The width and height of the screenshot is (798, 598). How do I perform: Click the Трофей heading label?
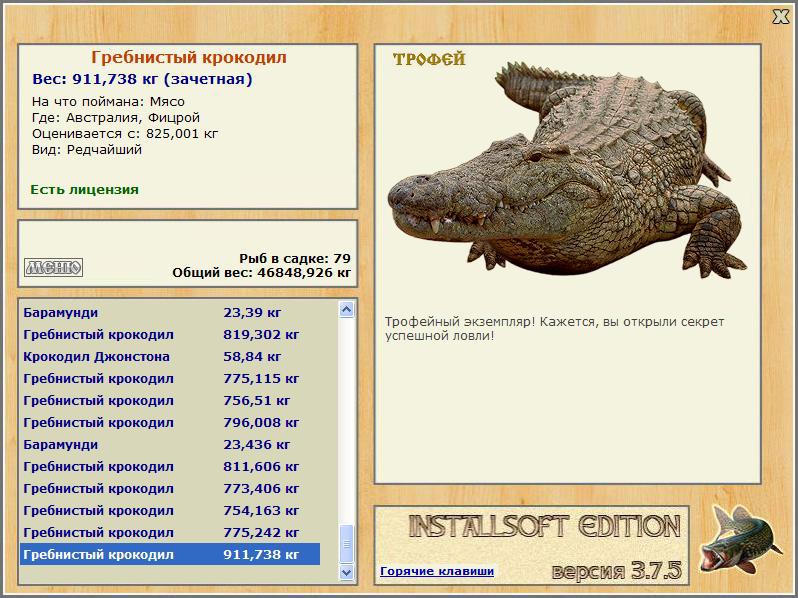[429, 60]
